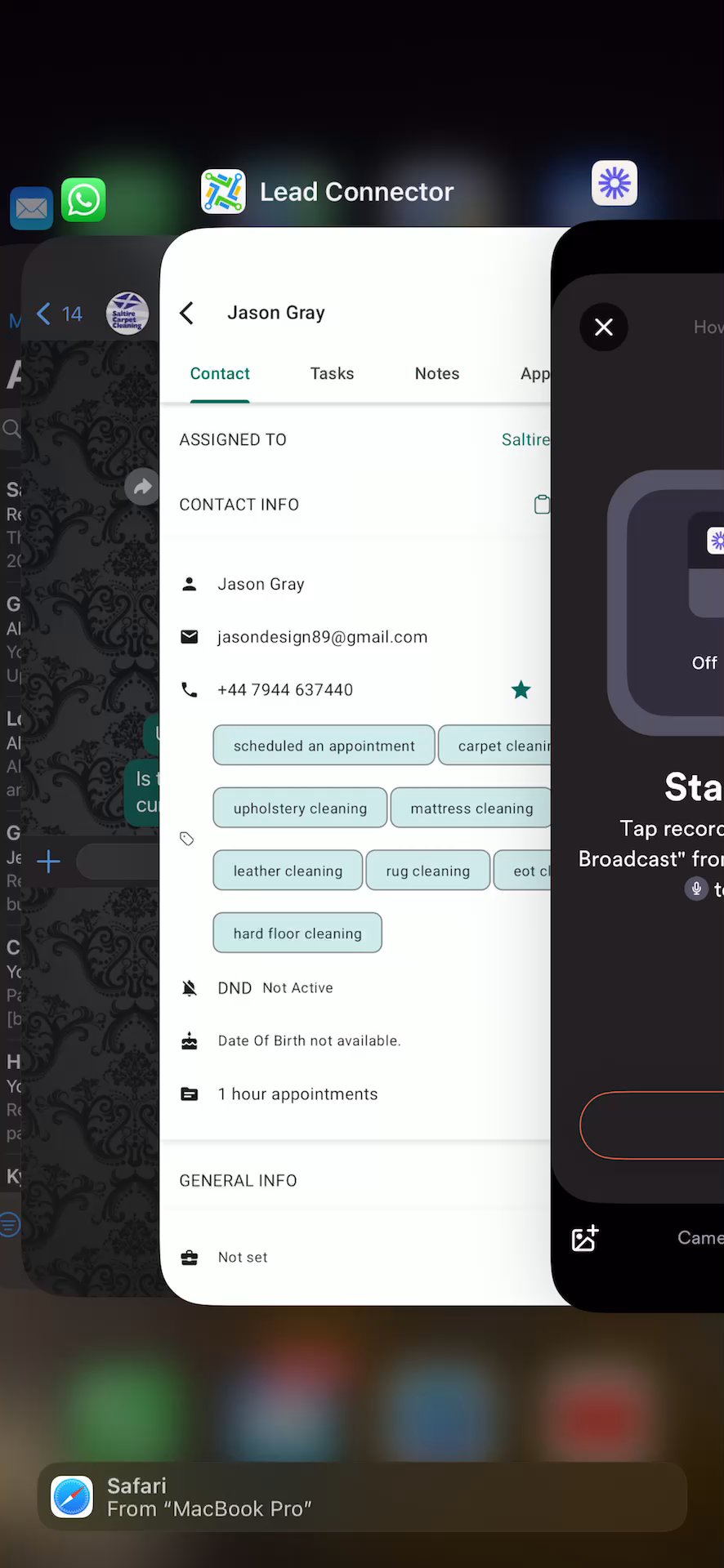
Task: Select the mattress cleaning tag
Action: pos(471,808)
